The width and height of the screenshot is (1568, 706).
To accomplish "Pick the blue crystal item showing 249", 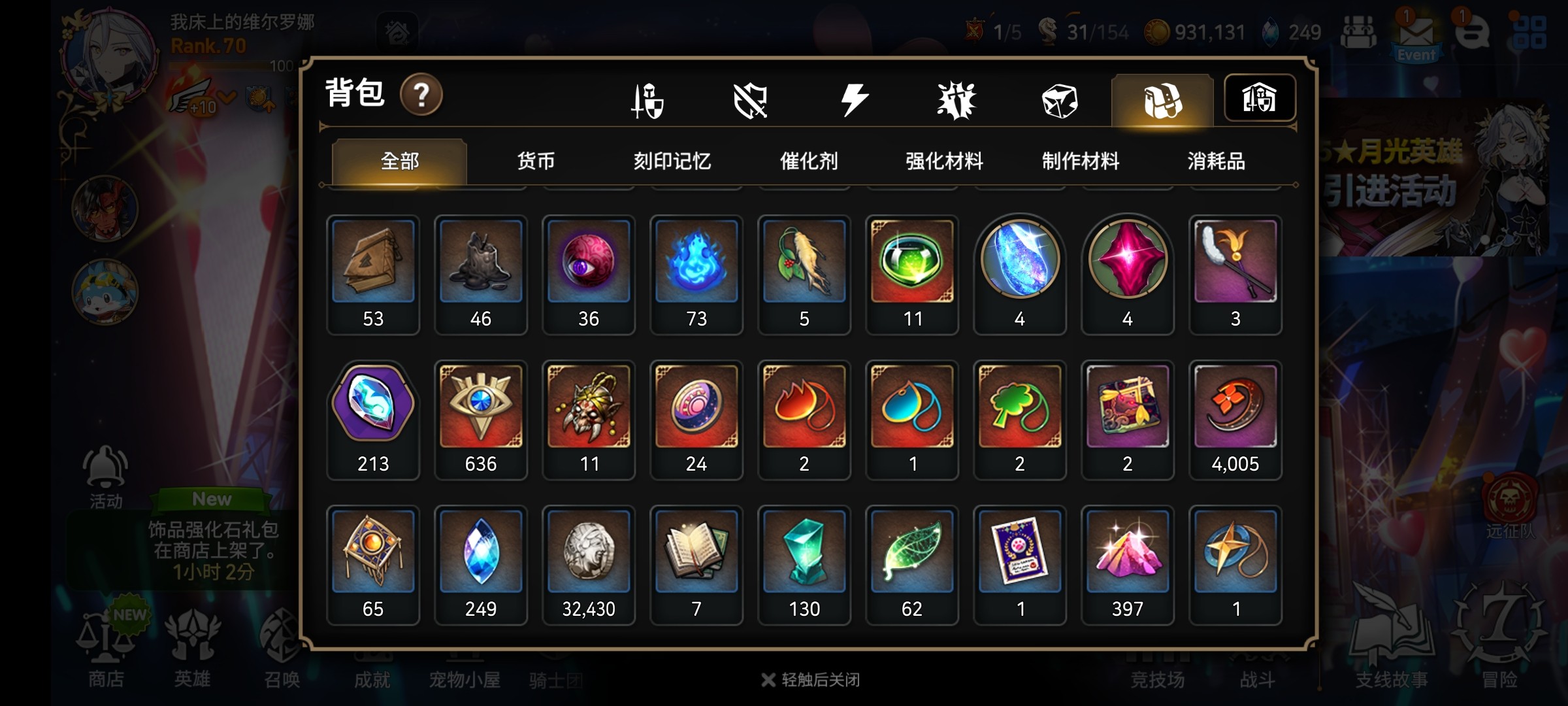I will (481, 565).
